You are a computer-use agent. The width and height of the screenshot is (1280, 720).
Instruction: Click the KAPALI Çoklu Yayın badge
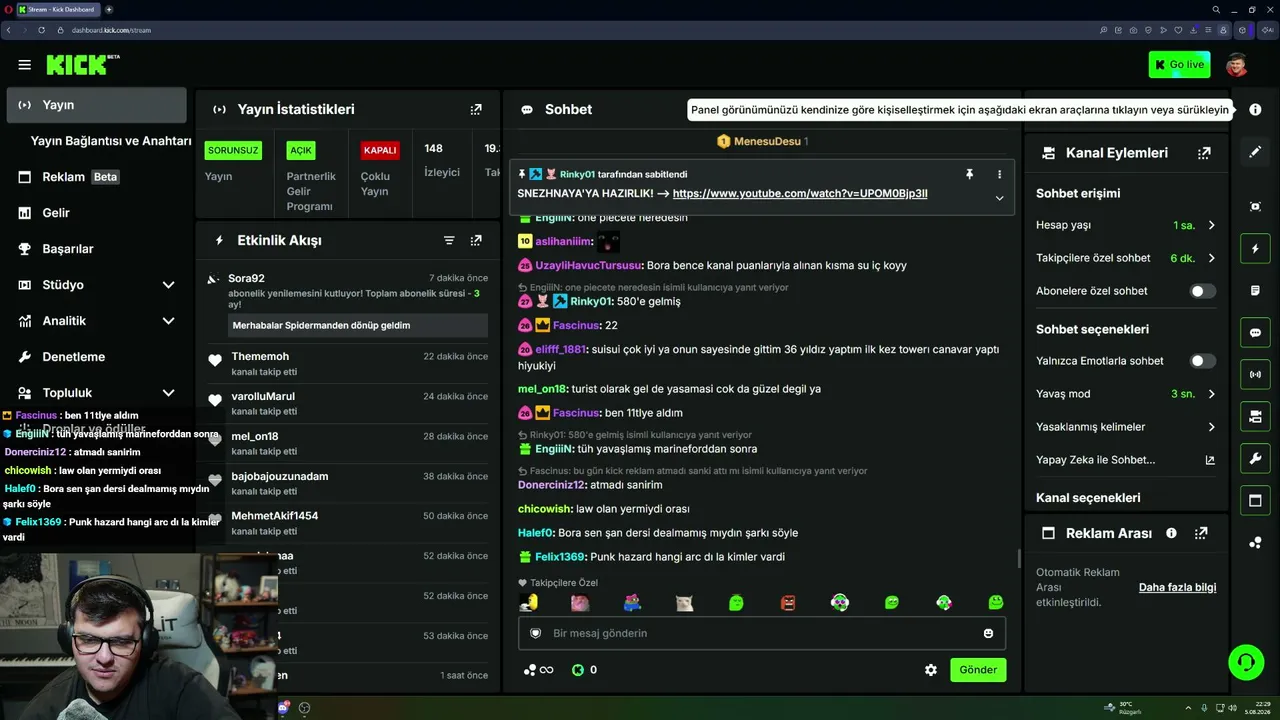[x=380, y=151]
